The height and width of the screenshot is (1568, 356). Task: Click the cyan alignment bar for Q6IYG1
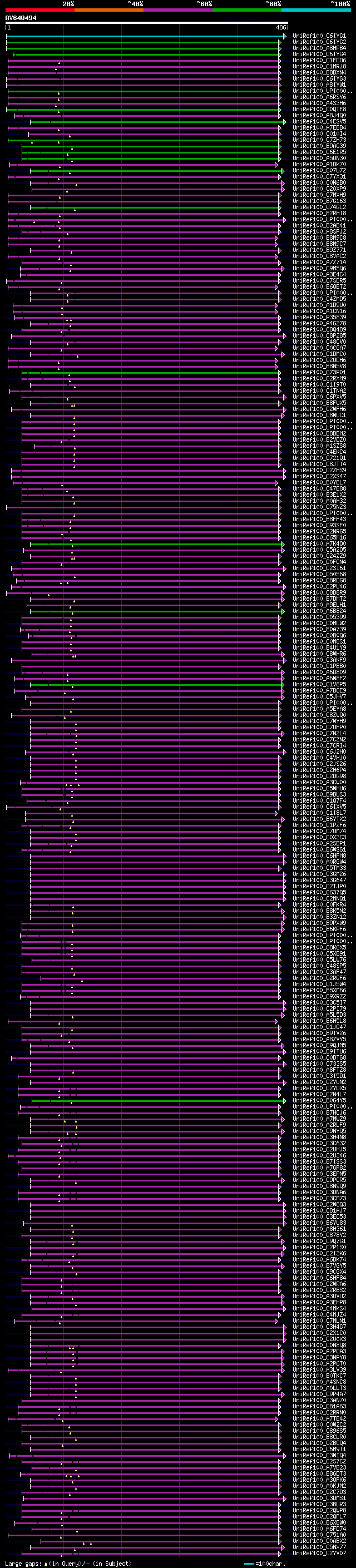point(146,37)
